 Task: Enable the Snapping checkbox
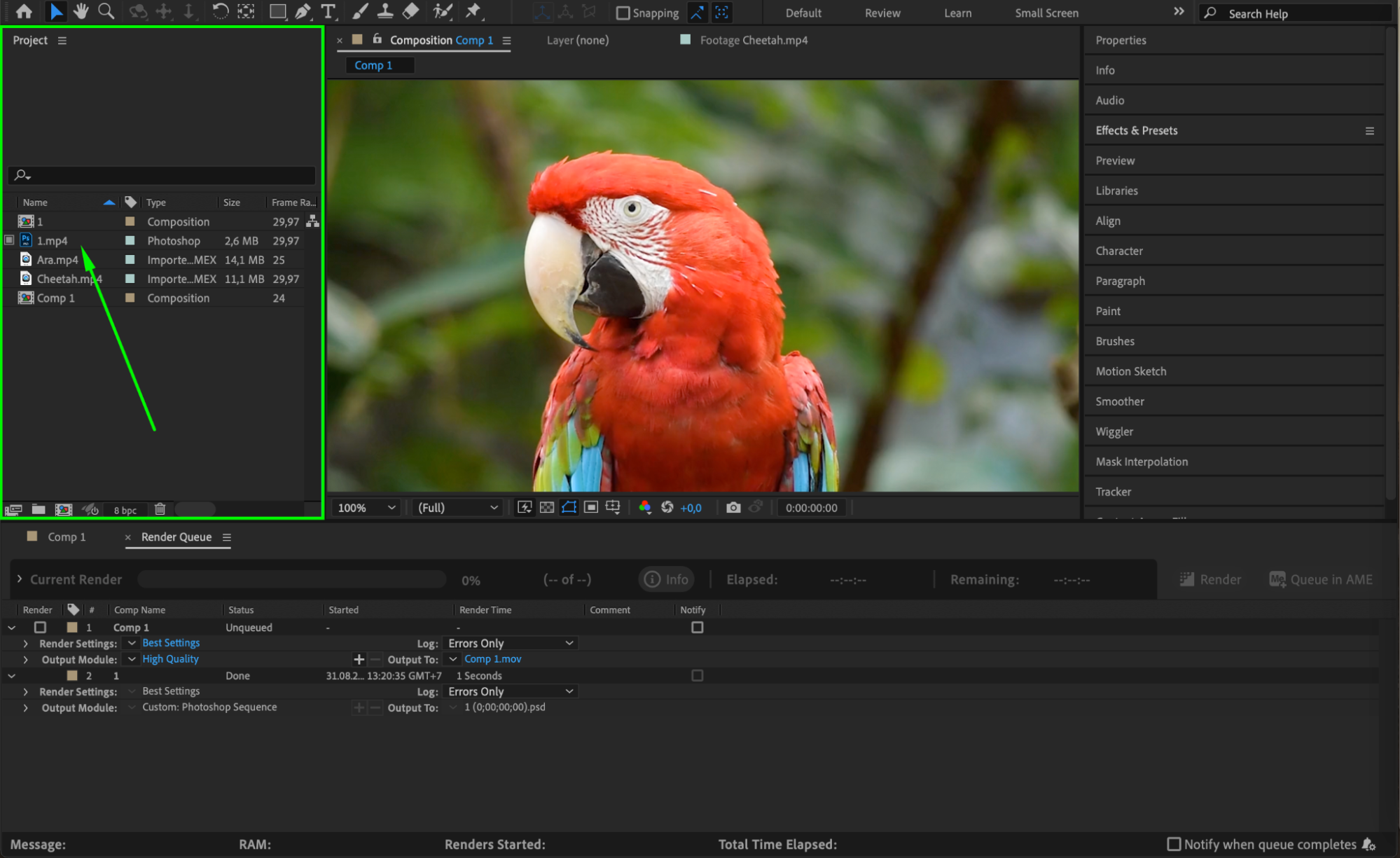click(623, 13)
